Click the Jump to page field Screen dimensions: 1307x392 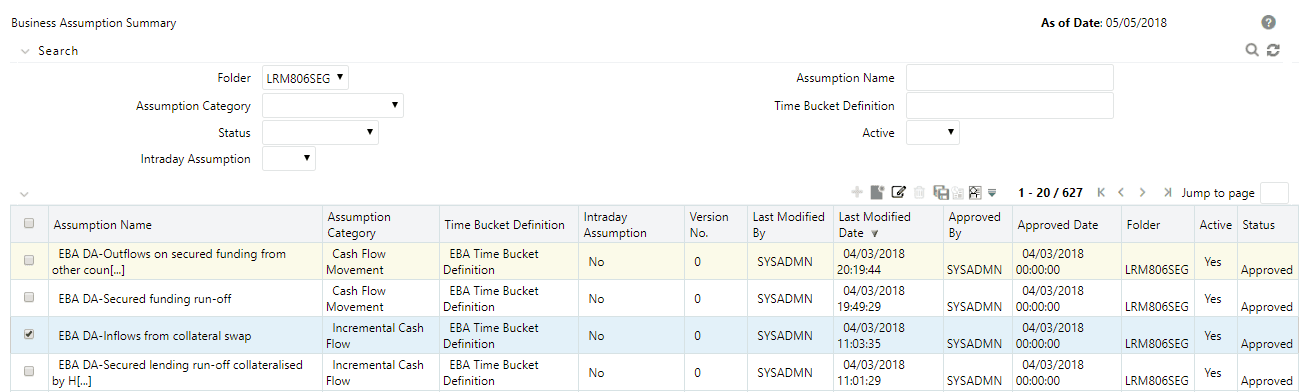pyautogui.click(x=1274, y=192)
